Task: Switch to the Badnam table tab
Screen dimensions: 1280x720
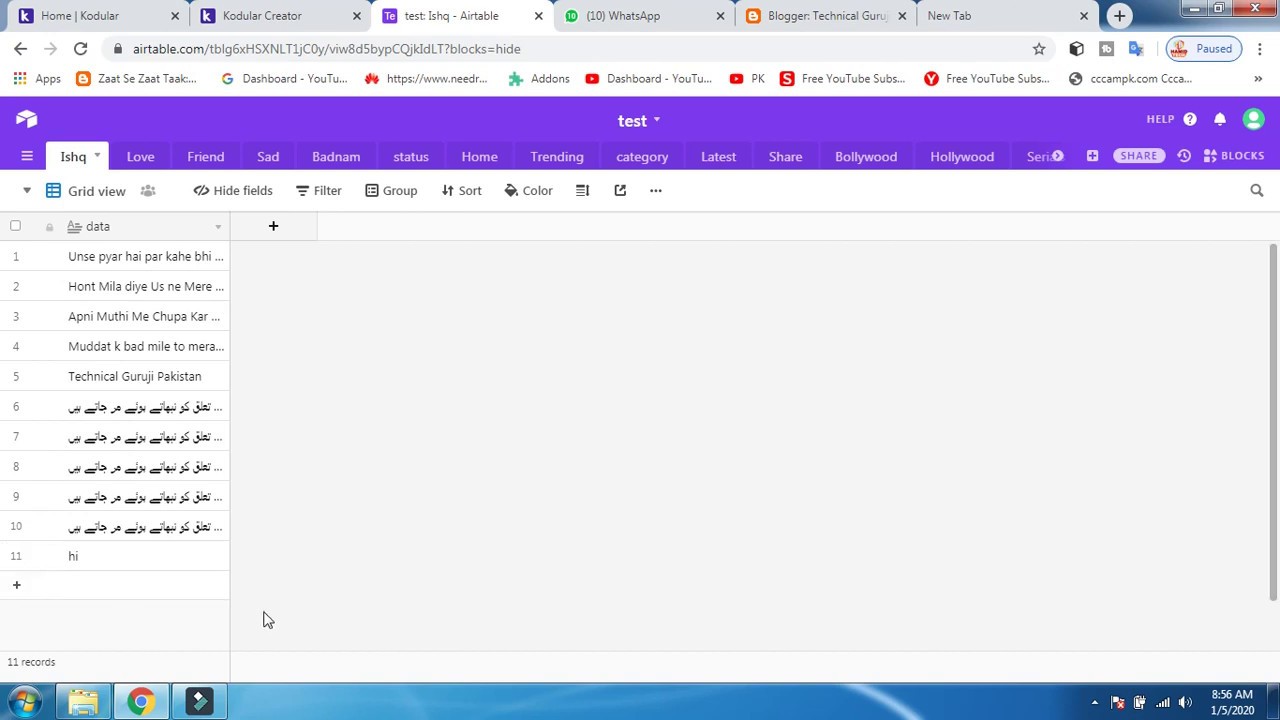Action: (336, 156)
